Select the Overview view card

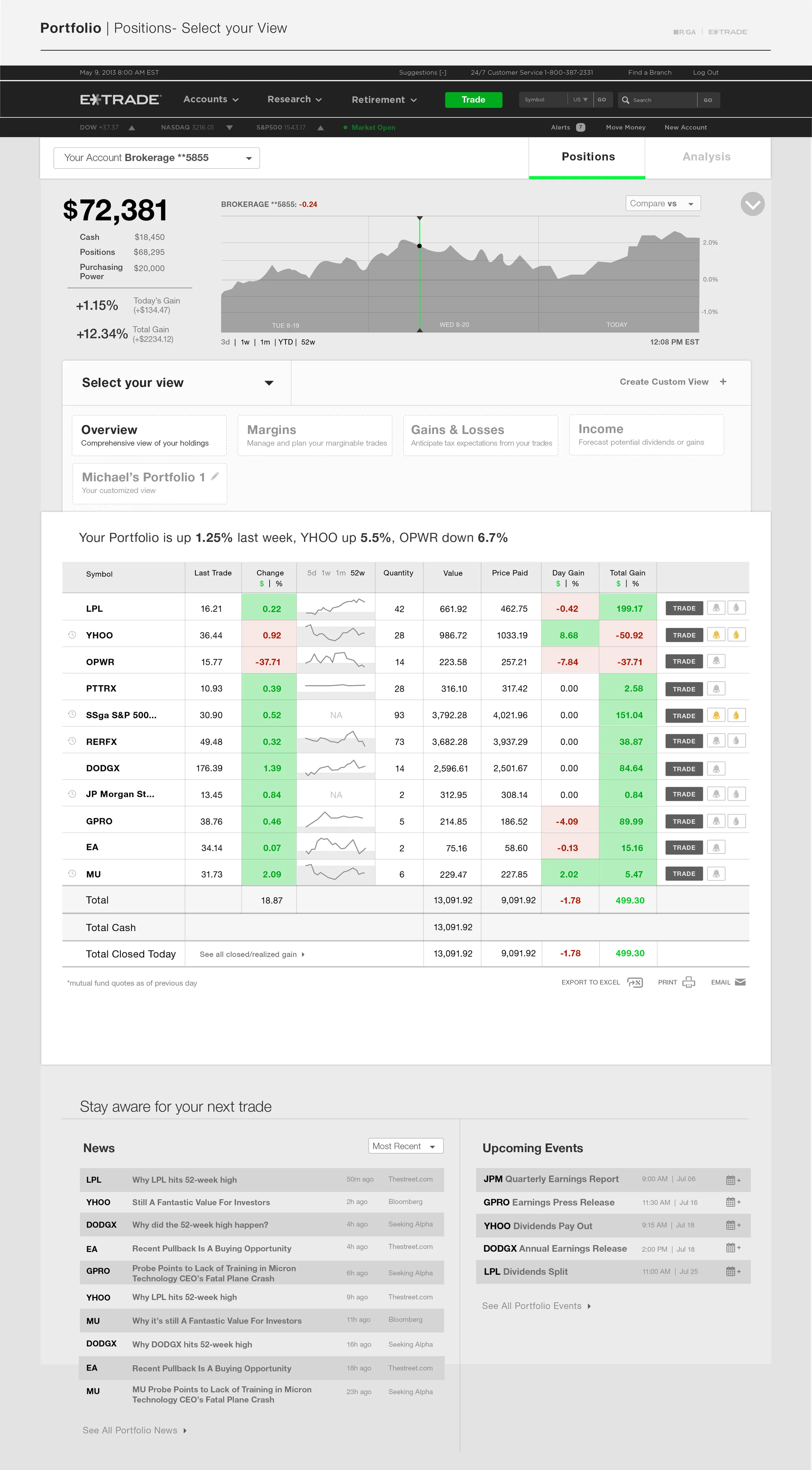[x=149, y=435]
